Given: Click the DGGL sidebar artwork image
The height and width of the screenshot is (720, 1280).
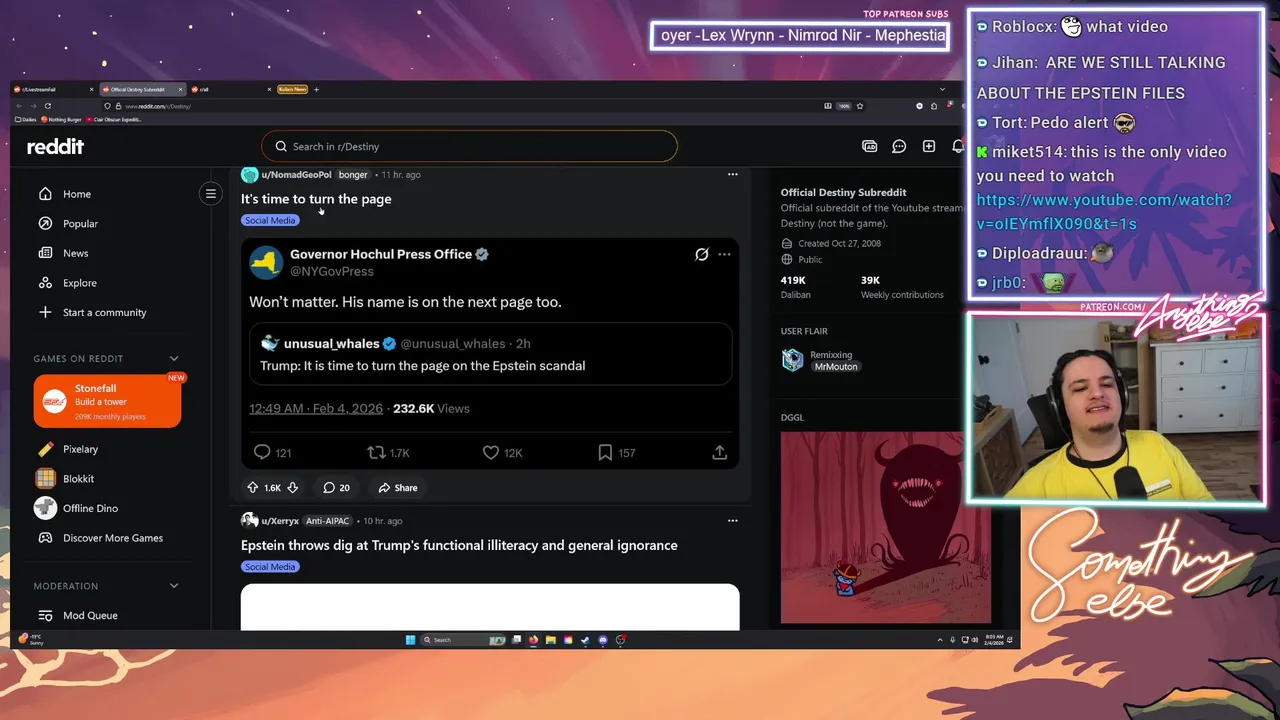Looking at the screenshot, I should (x=886, y=527).
